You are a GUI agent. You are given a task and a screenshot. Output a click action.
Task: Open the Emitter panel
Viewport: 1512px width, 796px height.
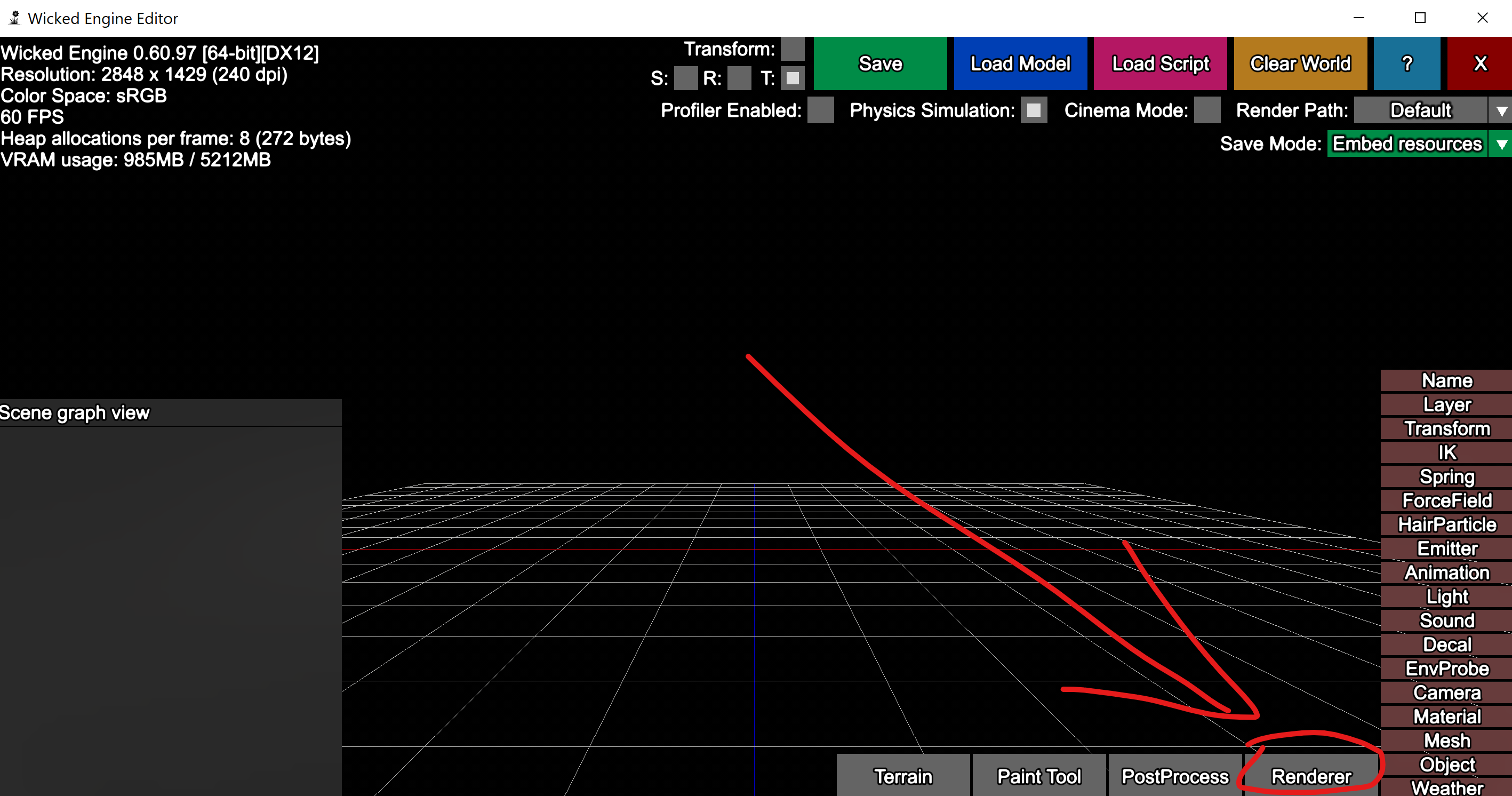pos(1446,548)
